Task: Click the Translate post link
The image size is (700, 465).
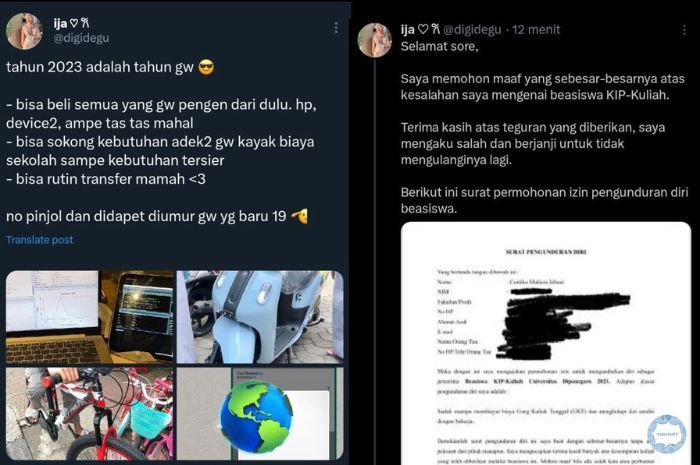Action: click(40, 240)
